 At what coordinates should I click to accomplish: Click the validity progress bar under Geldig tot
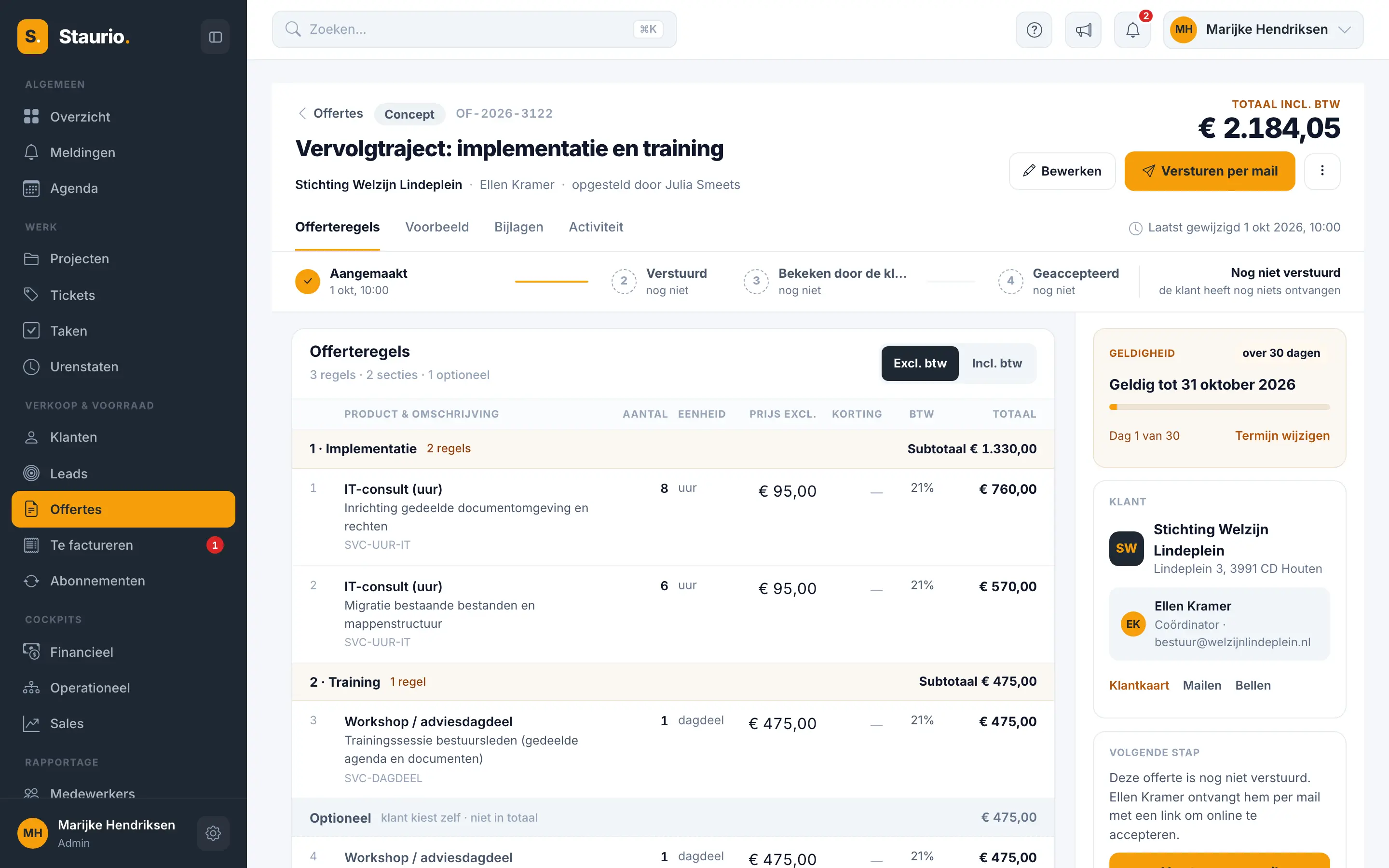click(1219, 407)
